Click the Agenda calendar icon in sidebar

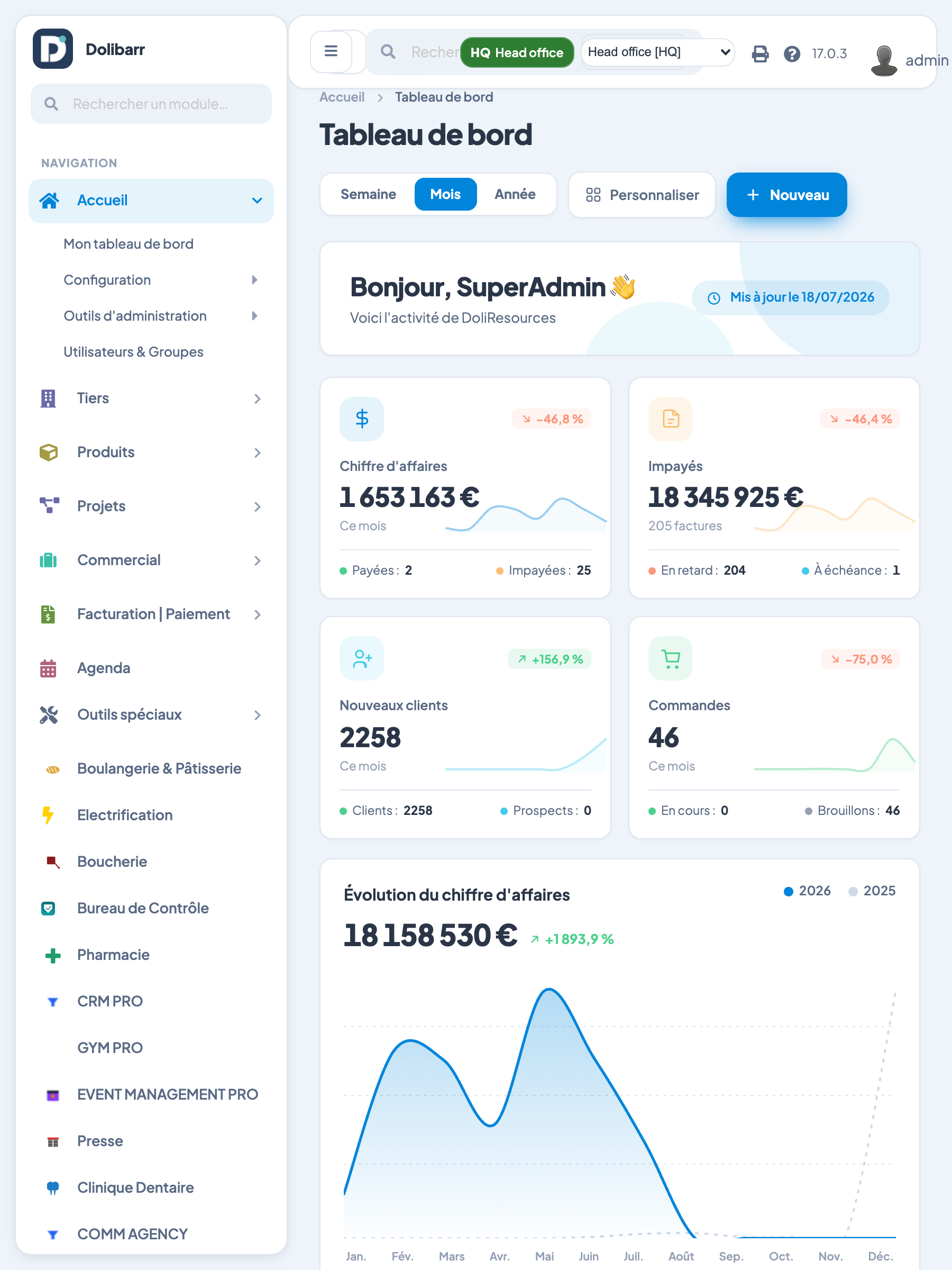click(48, 668)
